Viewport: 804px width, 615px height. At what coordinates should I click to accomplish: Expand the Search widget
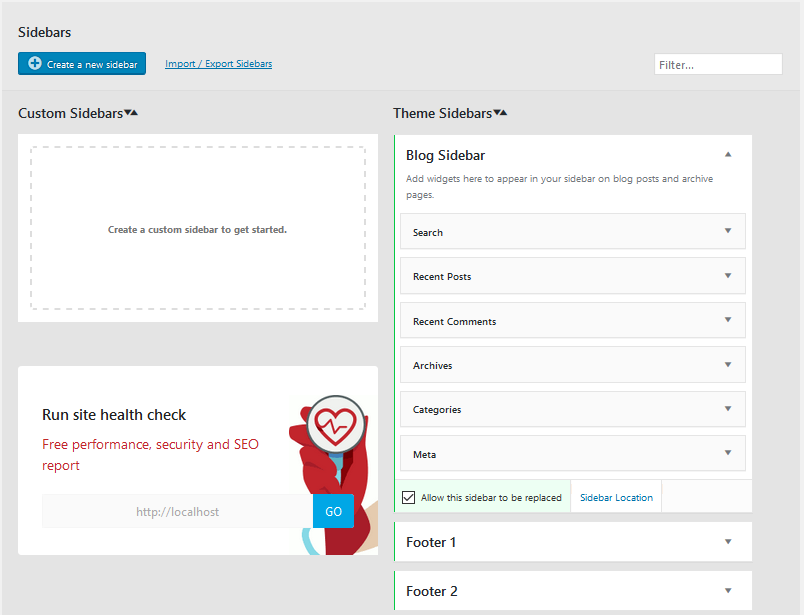pos(728,231)
